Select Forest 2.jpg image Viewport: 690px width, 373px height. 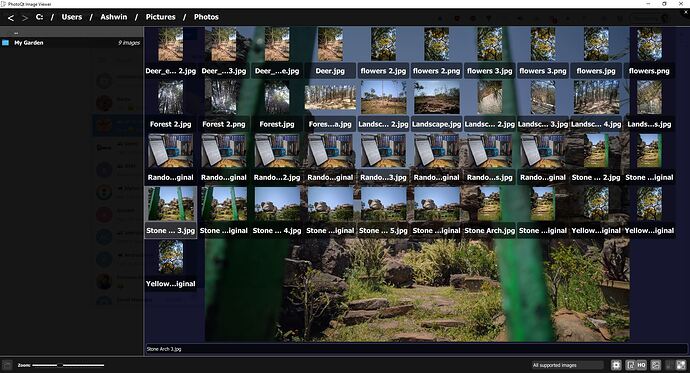pyautogui.click(x=171, y=105)
